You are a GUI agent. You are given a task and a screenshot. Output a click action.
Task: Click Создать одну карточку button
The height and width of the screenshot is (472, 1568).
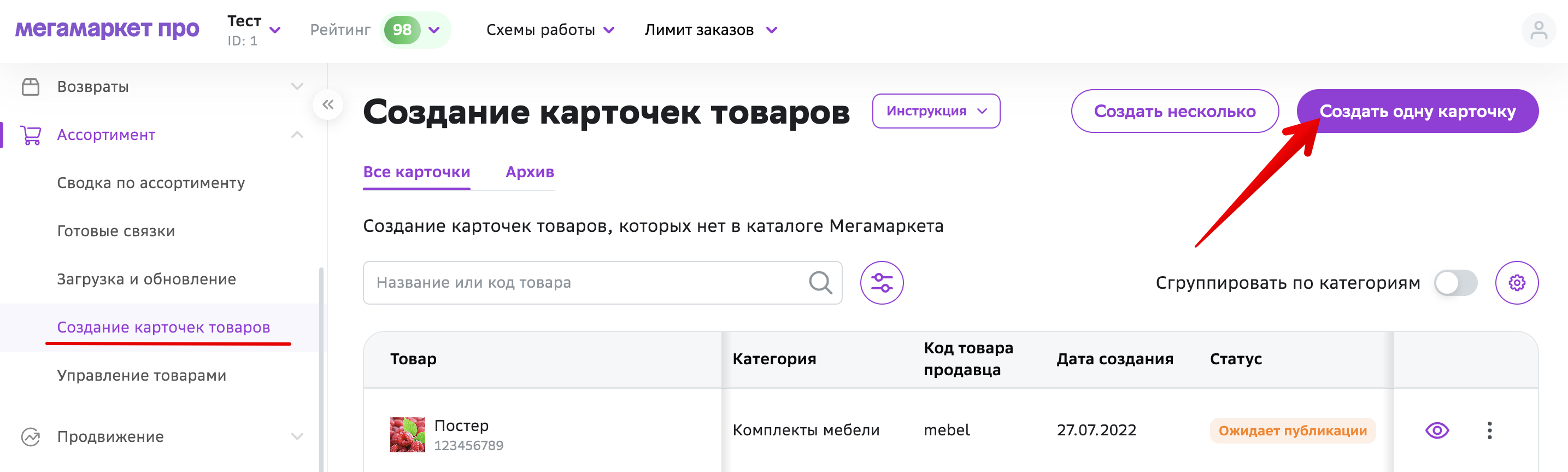click(1417, 111)
